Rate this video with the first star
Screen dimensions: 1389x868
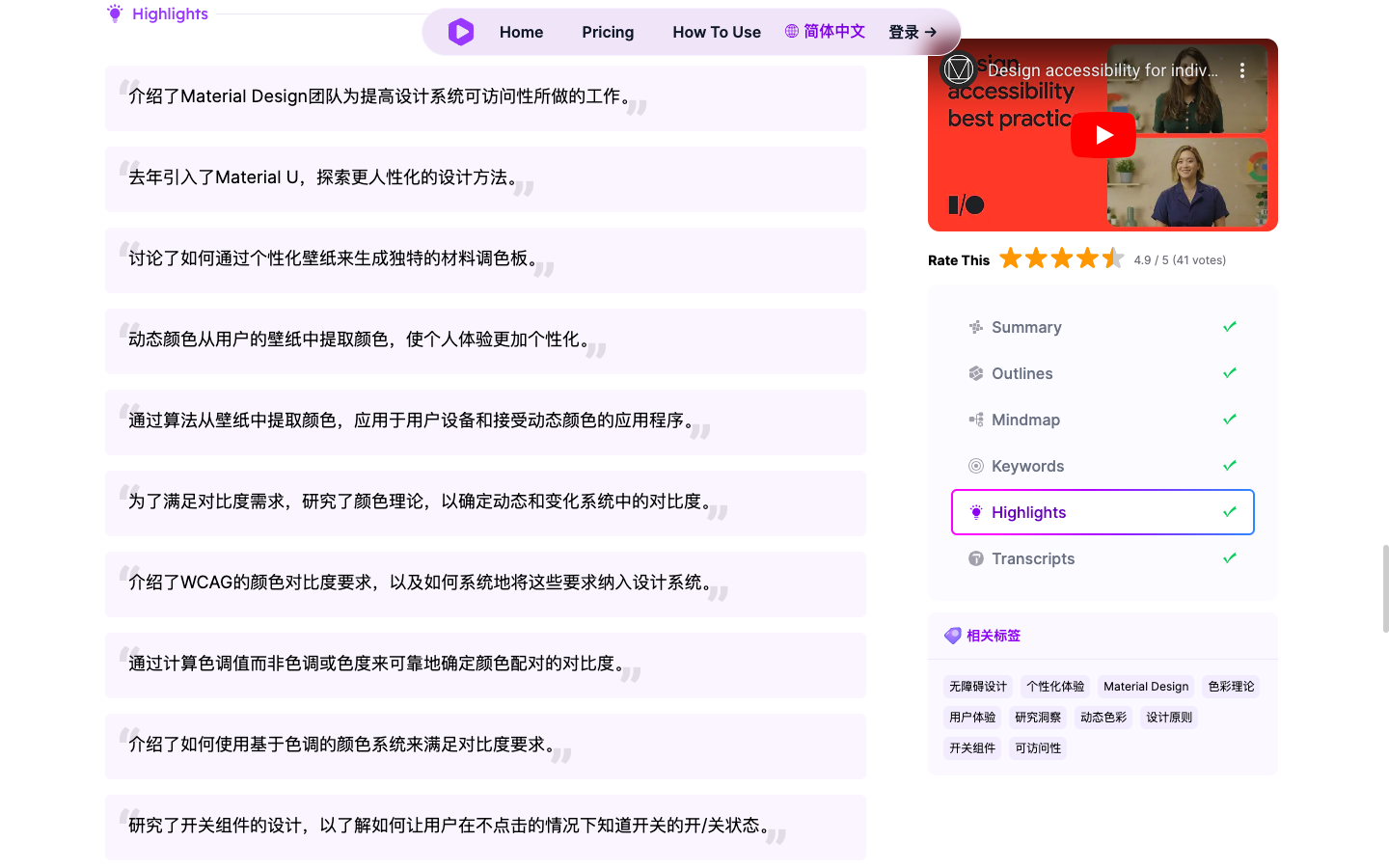tap(1010, 258)
